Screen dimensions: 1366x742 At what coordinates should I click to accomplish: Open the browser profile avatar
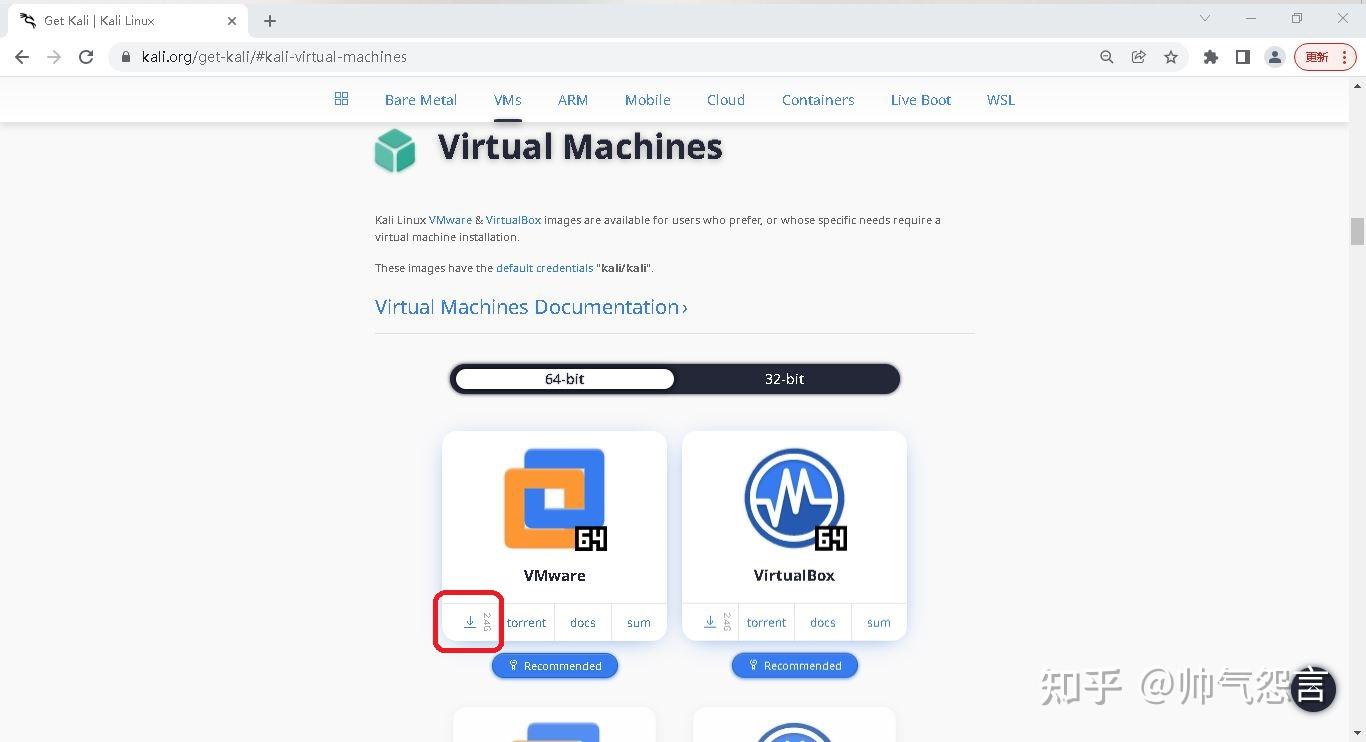pyautogui.click(x=1274, y=57)
